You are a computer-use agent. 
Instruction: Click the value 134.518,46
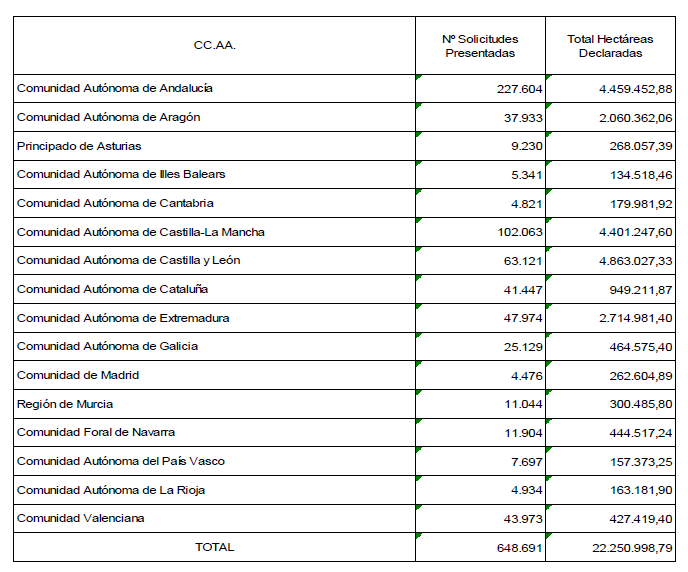[x=641, y=175]
